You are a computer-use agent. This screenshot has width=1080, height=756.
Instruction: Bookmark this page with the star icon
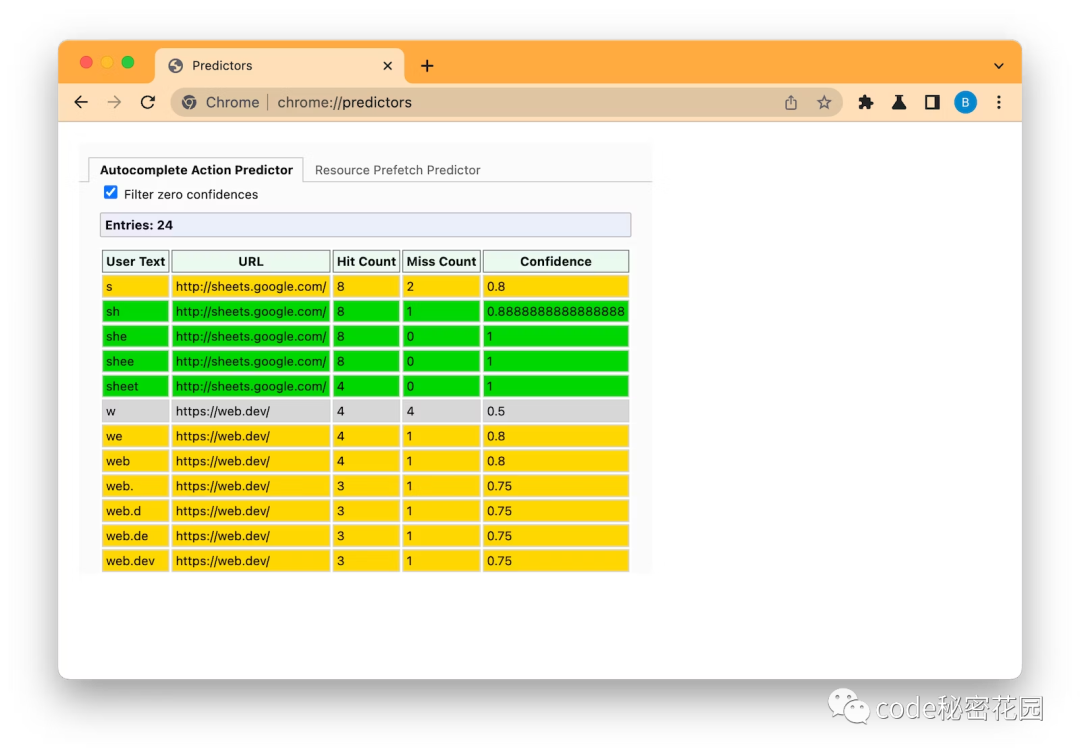(x=824, y=102)
